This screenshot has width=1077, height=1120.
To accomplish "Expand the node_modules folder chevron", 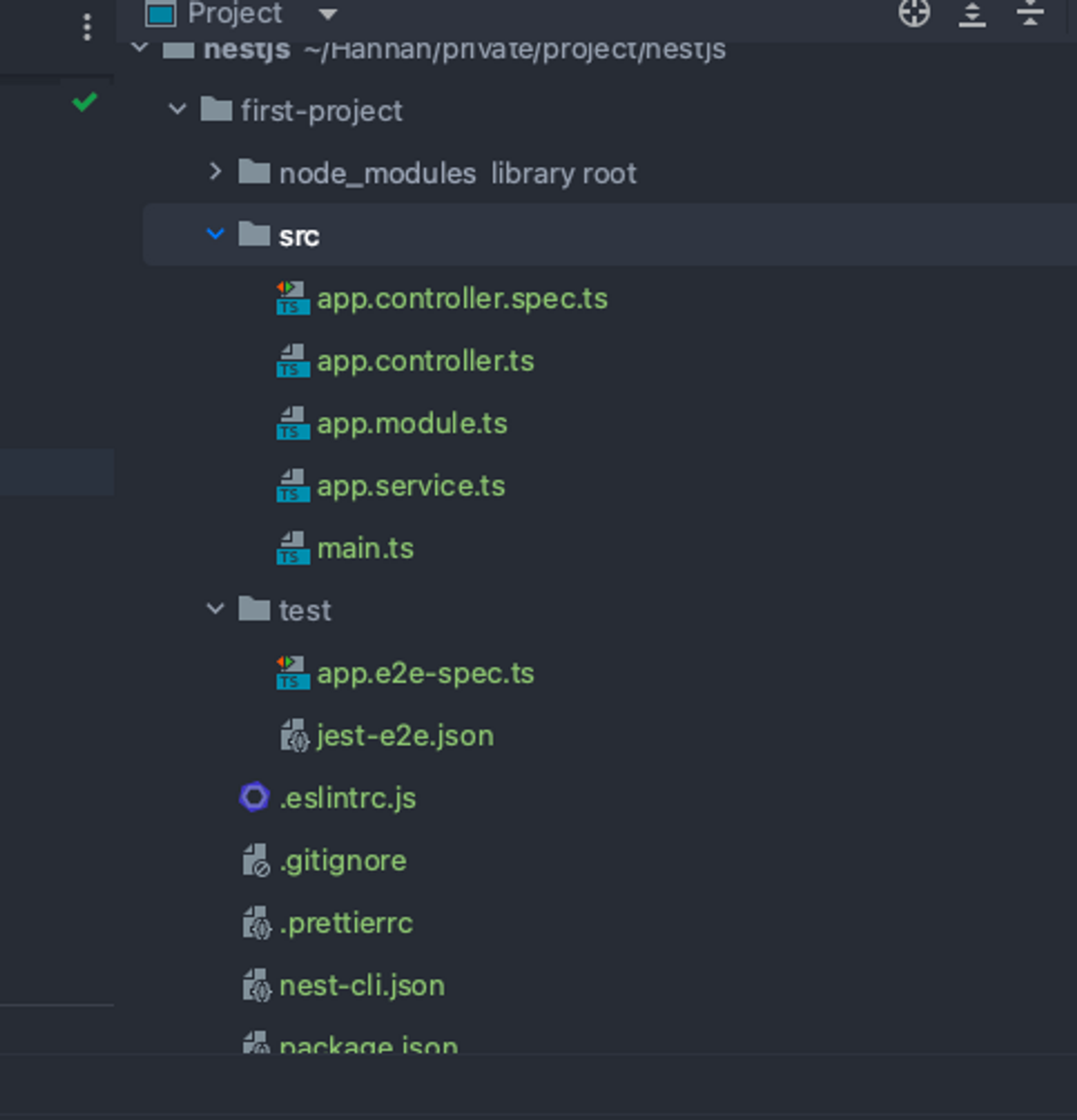I will click(x=215, y=171).
